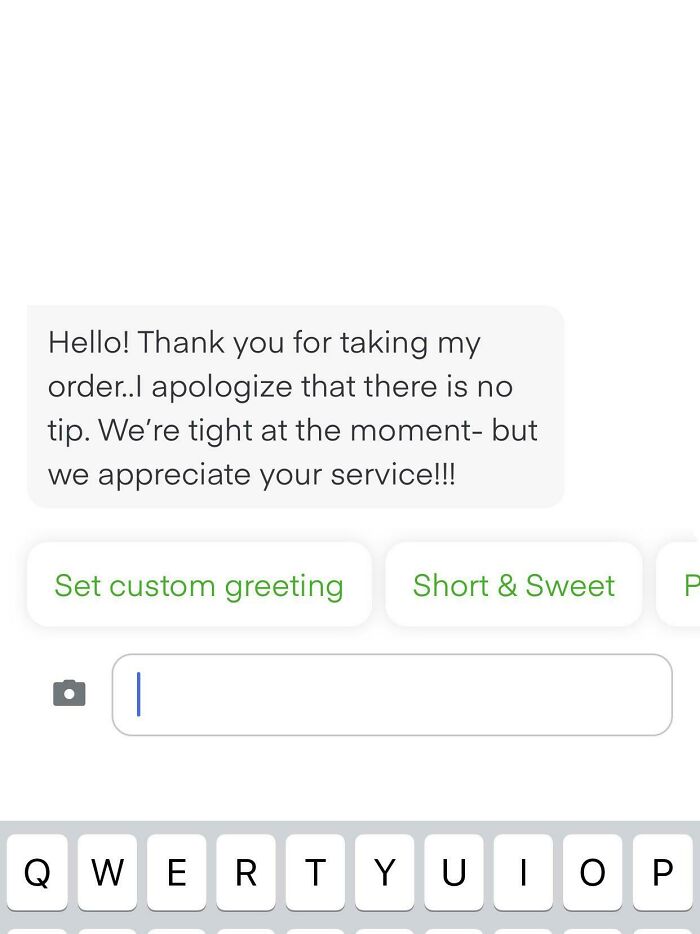Tap the camera icon to attach a photo
700x934 pixels.
click(x=68, y=693)
